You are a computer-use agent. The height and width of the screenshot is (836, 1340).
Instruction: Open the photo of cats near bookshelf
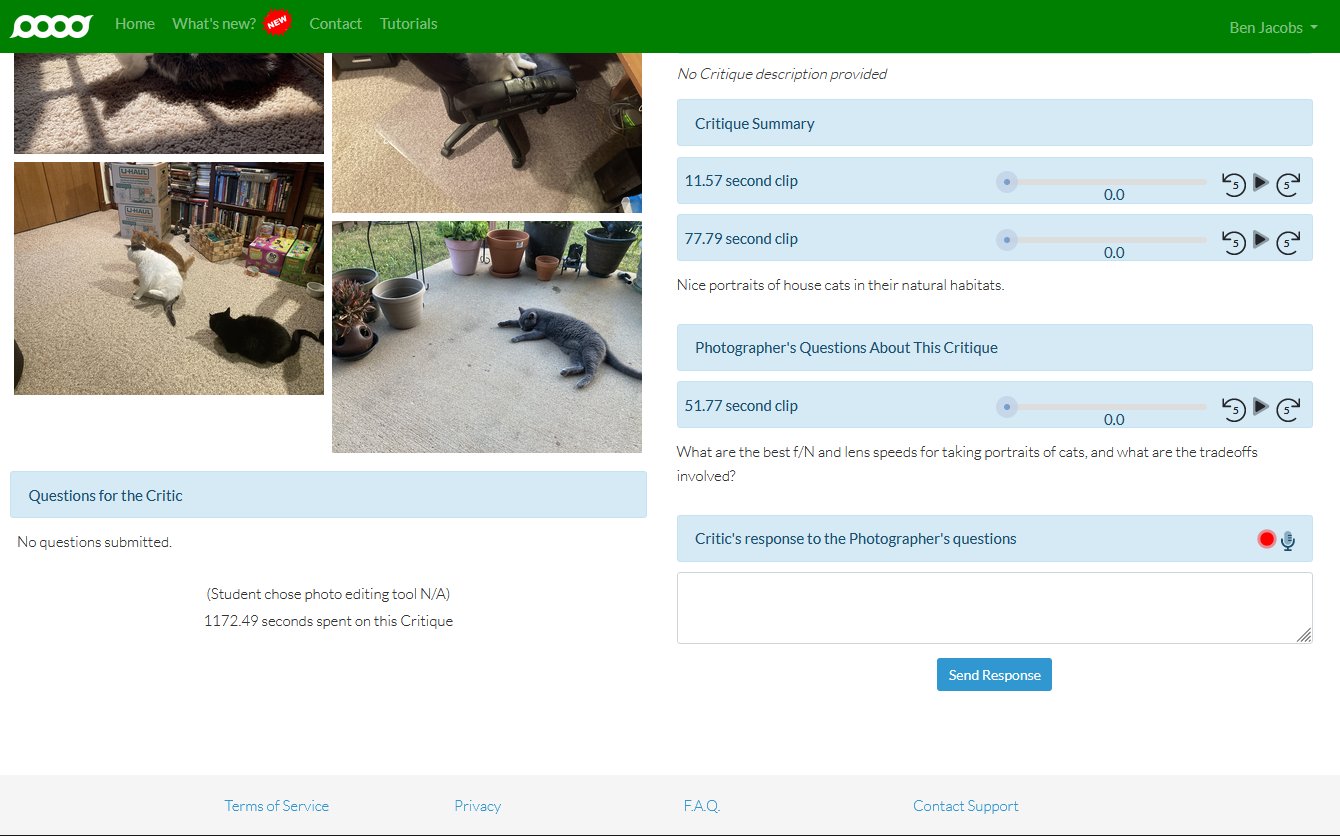pos(169,278)
